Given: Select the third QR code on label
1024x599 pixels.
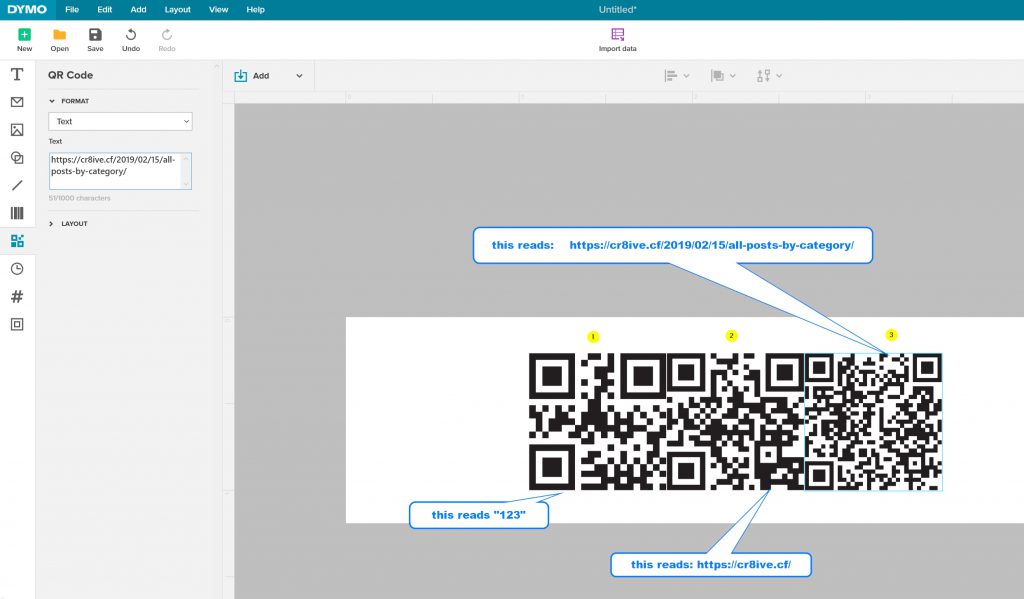Looking at the screenshot, I should 873,421.
